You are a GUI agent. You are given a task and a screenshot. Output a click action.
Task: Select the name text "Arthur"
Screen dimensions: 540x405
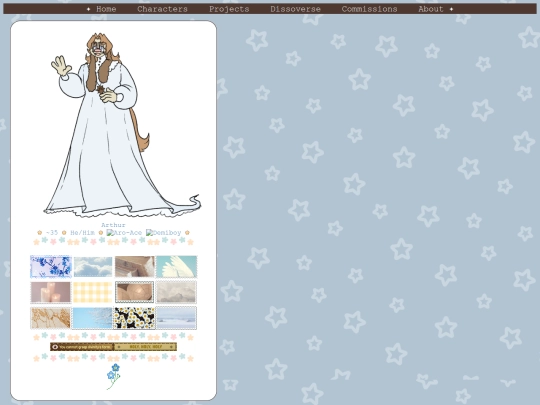[x=113, y=225]
